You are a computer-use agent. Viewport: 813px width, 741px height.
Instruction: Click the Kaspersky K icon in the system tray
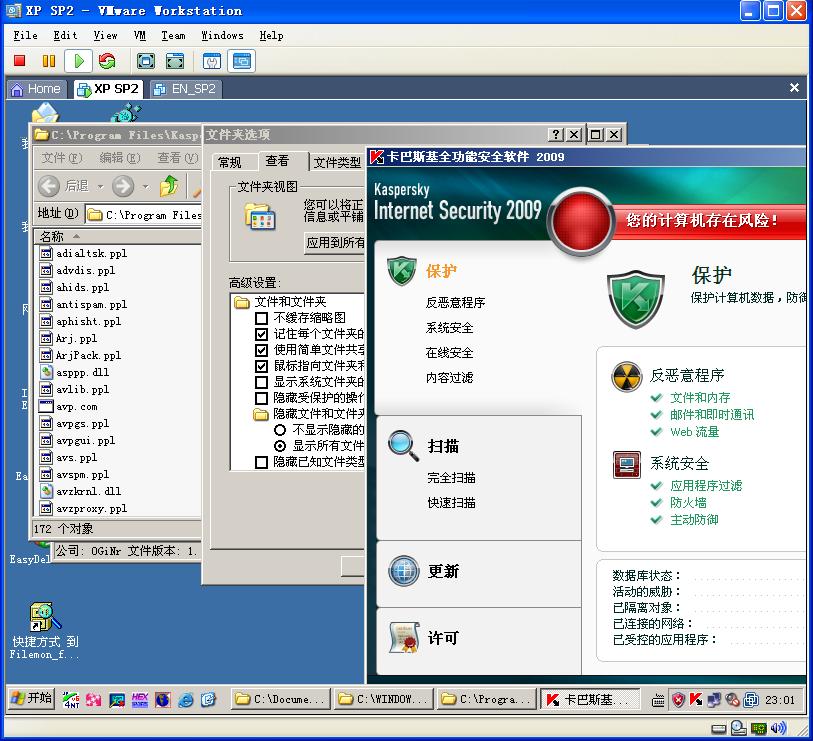(x=695, y=700)
